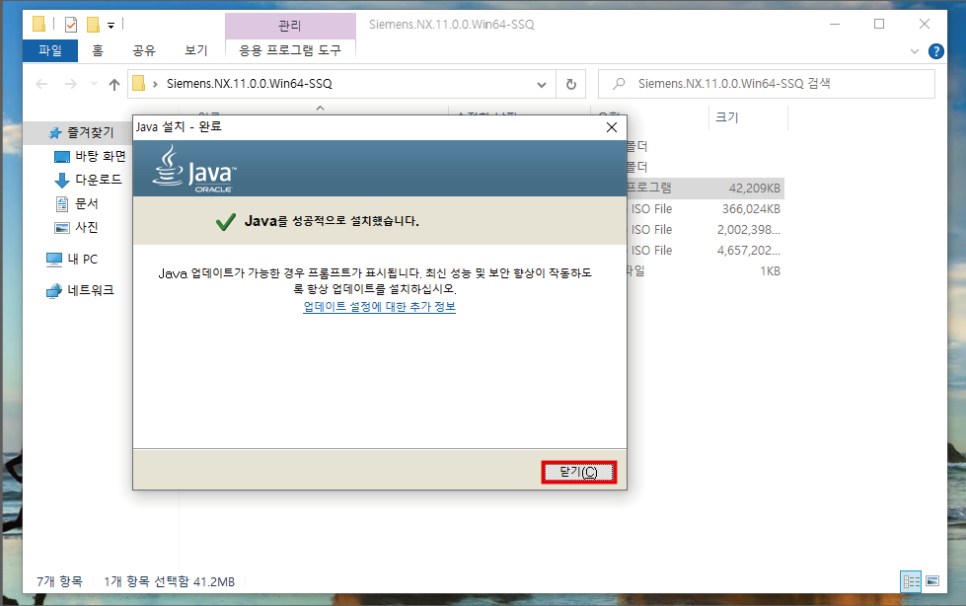
Task: Select 내 PC in navigation pane
Action: [83, 259]
